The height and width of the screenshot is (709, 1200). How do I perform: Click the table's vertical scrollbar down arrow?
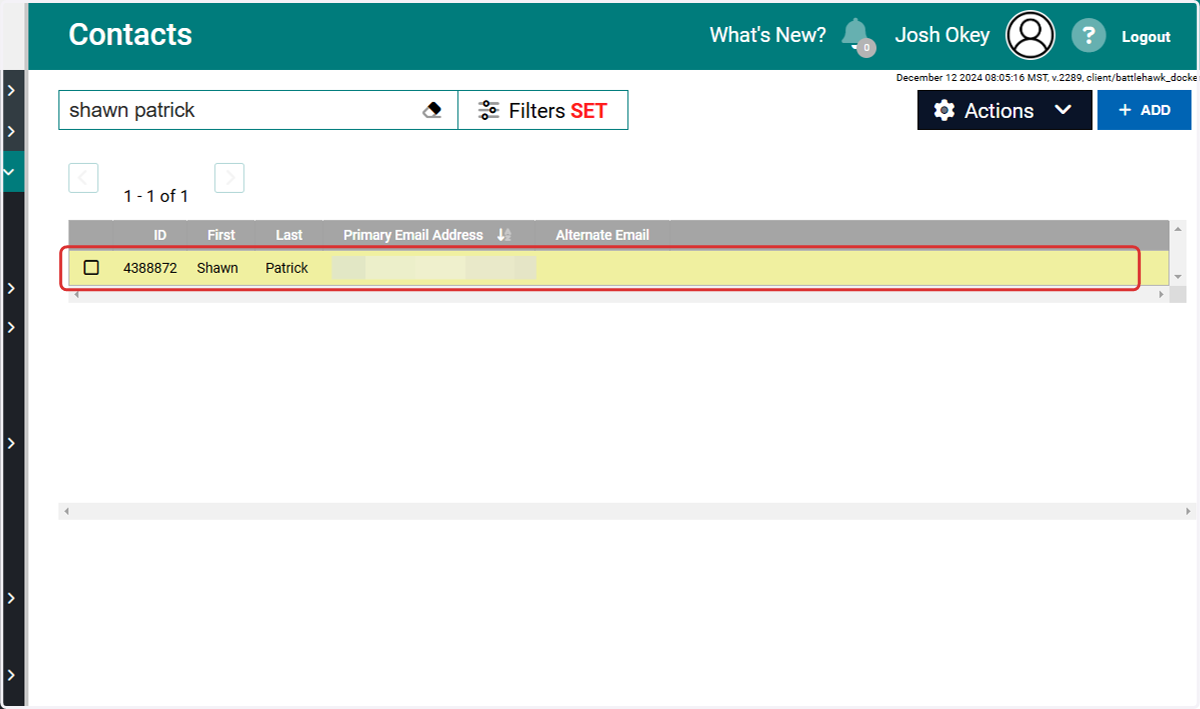1177,276
